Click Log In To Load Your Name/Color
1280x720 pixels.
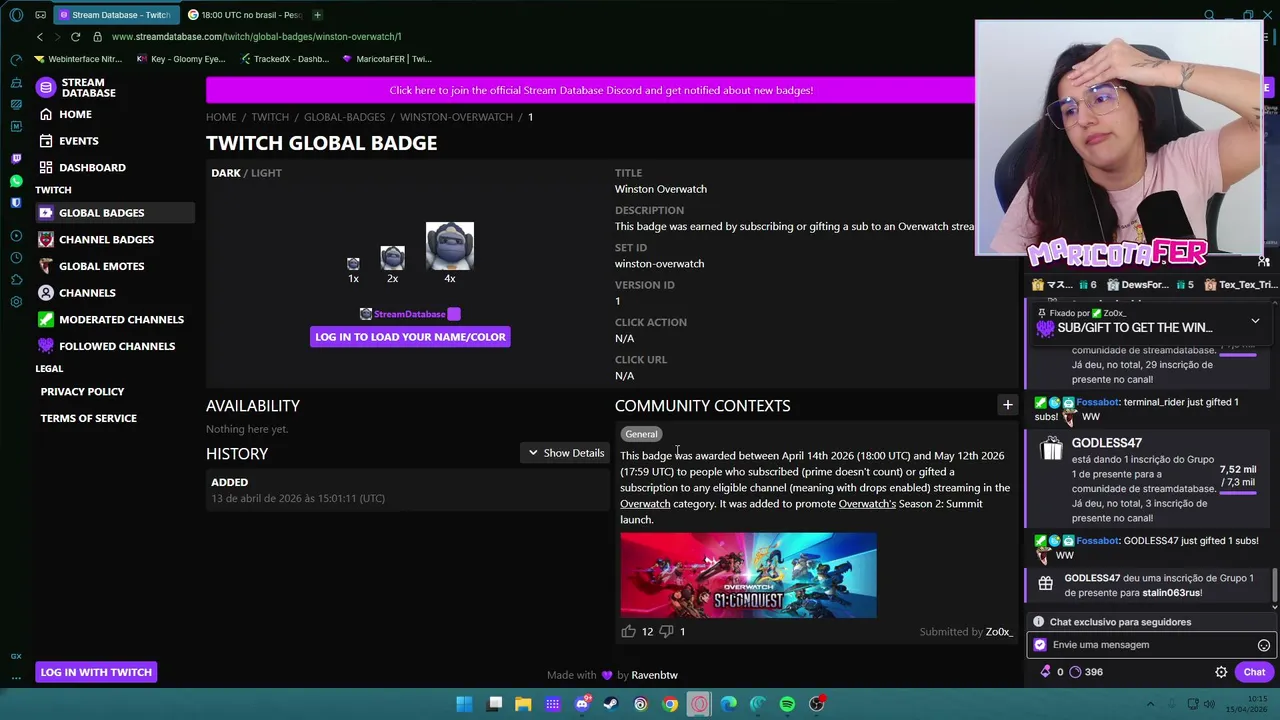pyautogui.click(x=410, y=337)
